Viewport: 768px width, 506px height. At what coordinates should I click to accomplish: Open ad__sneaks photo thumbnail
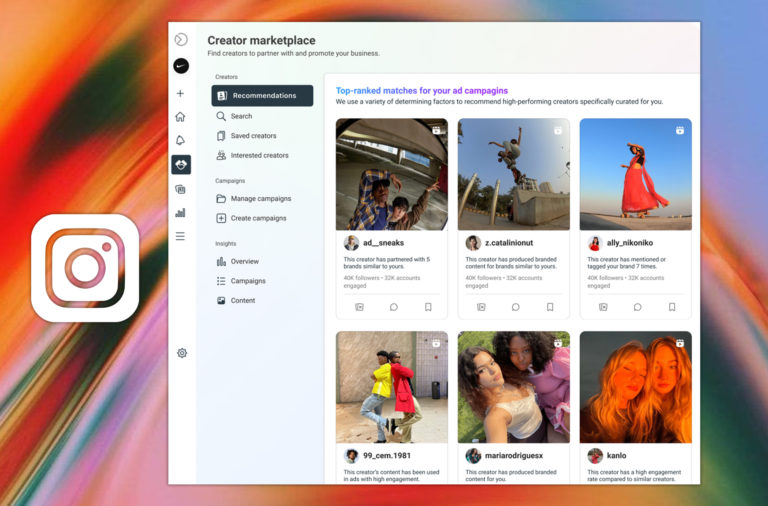pyautogui.click(x=392, y=174)
